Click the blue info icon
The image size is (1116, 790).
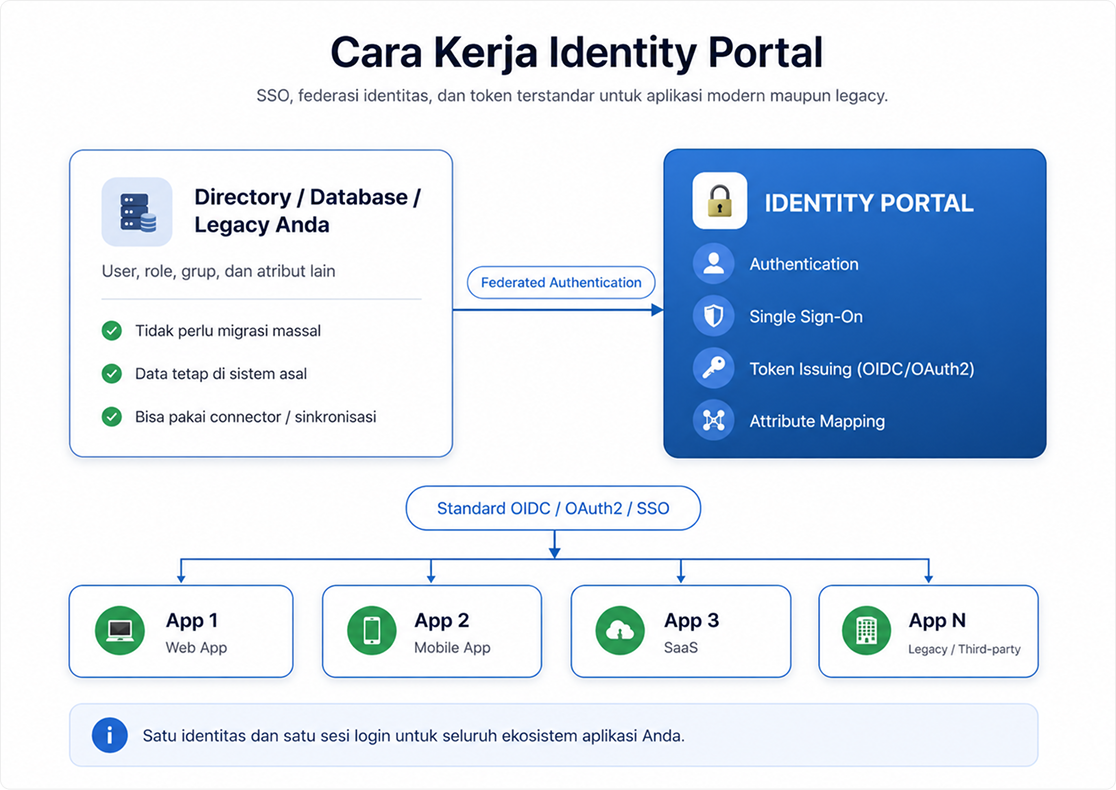110,735
